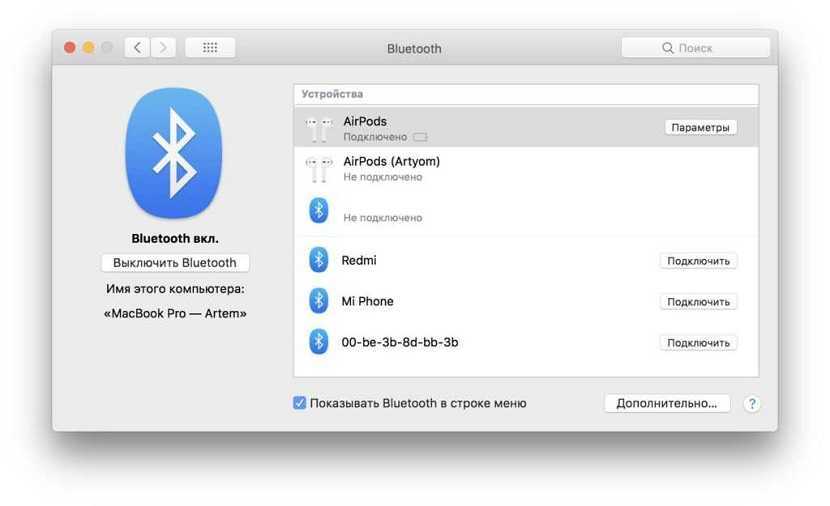
Task: Click Bluetooth icon for 00-be-3b-8d-bb-3b
Action: pyautogui.click(x=319, y=341)
